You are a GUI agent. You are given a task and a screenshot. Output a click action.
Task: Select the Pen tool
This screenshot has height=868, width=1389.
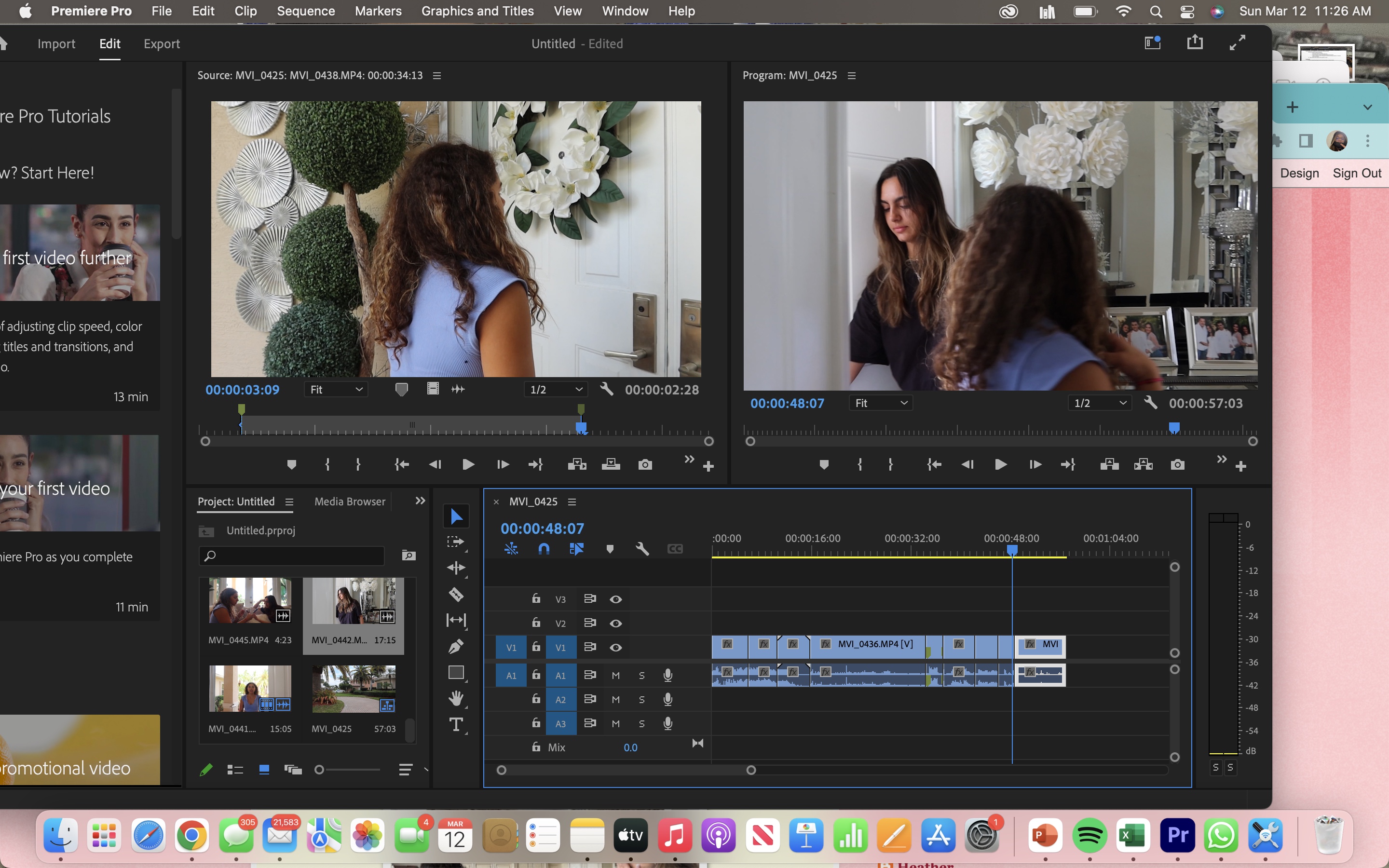click(456, 646)
